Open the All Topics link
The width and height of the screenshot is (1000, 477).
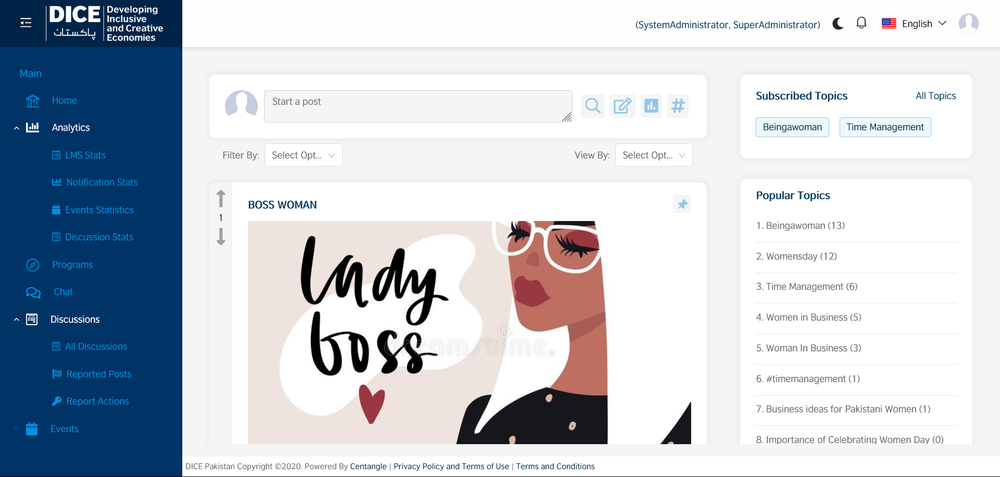(936, 96)
